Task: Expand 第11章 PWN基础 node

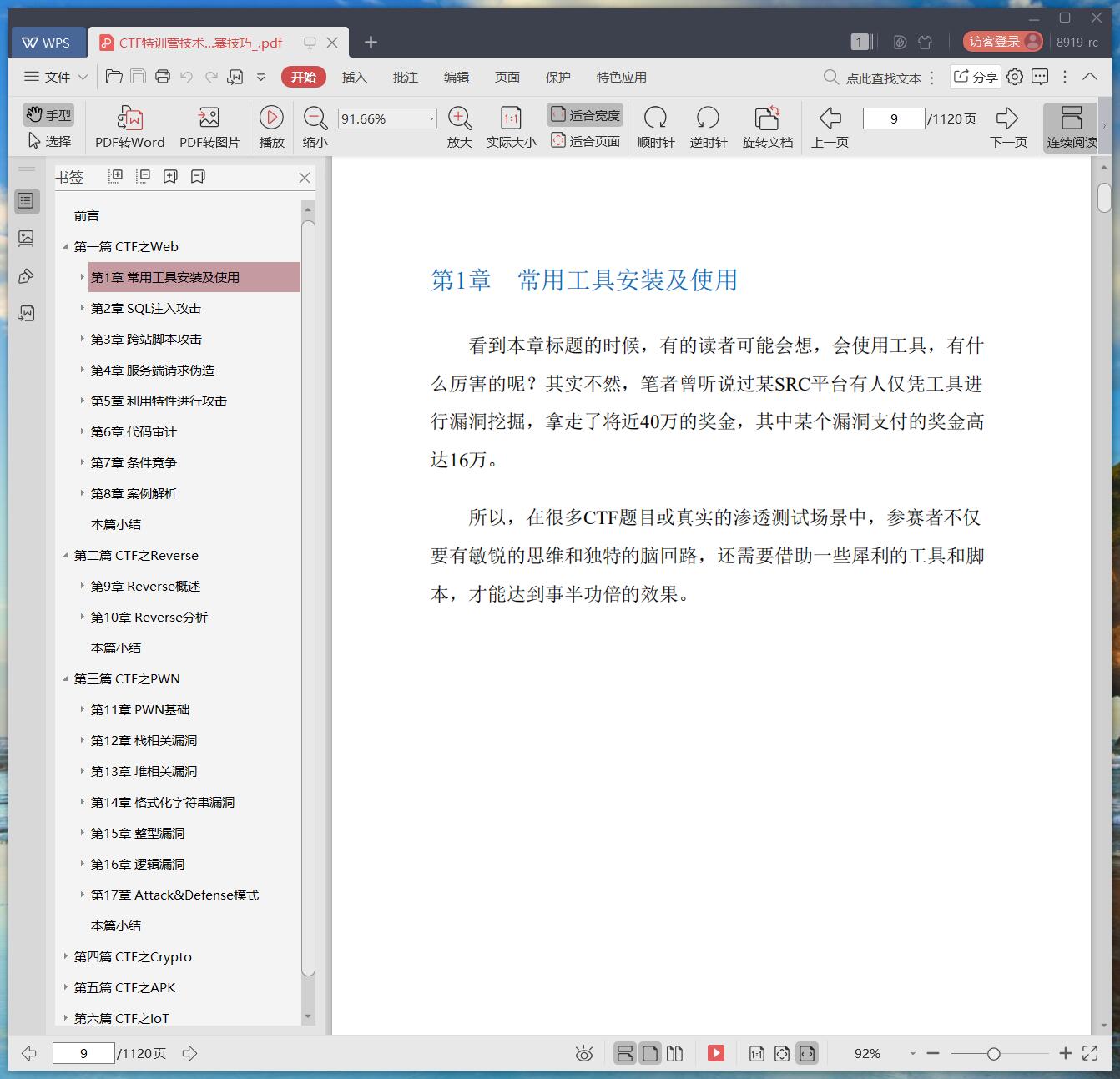Action: click(x=82, y=709)
